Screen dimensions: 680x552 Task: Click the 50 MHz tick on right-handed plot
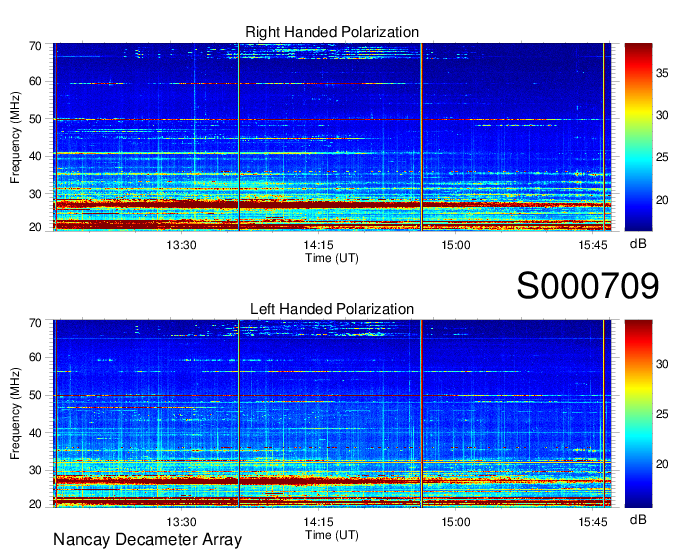coord(35,119)
